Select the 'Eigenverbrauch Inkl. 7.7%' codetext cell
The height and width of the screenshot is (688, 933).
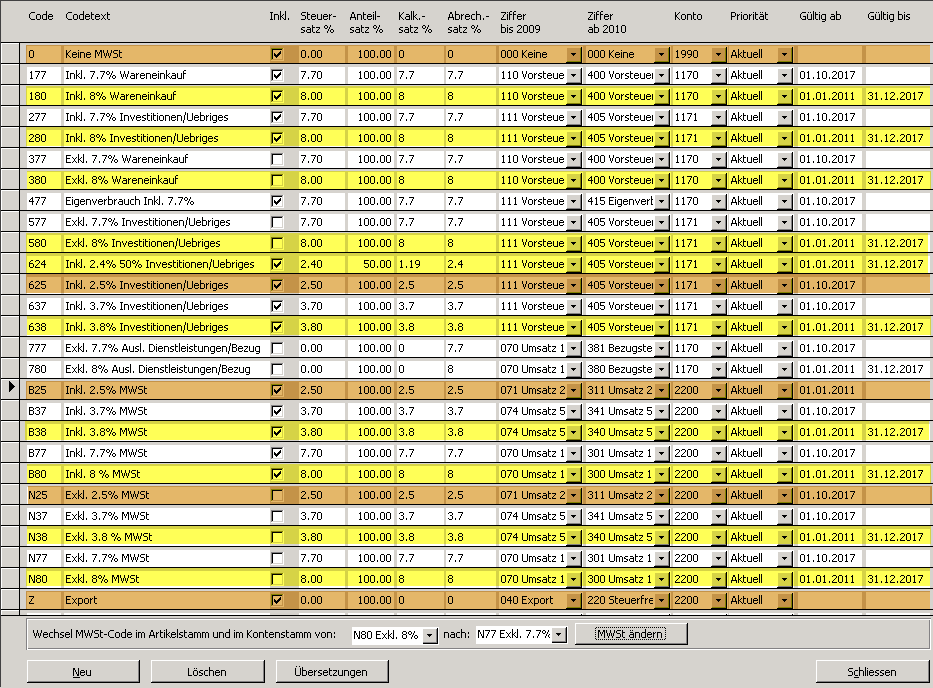pos(160,201)
